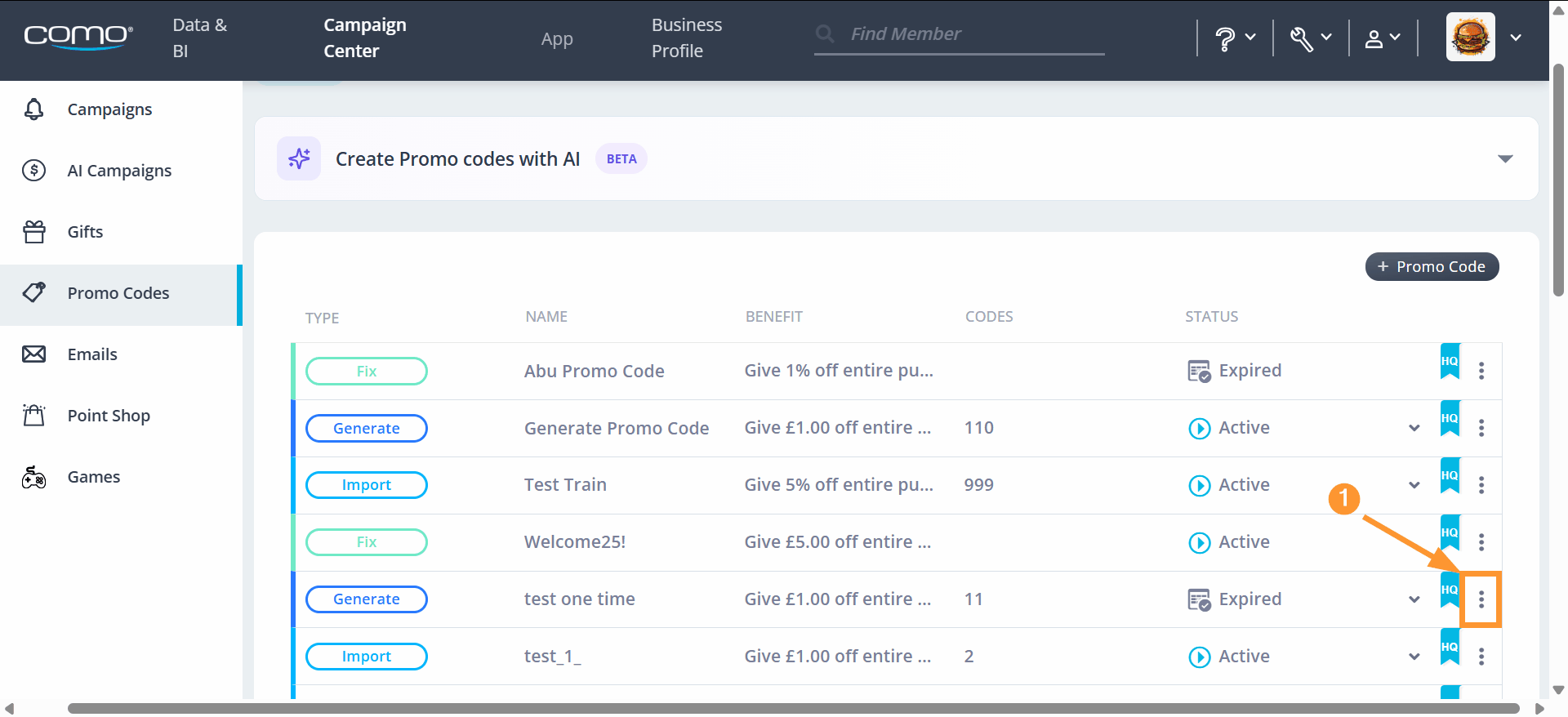Go to AI Campaigns in sidebar

coord(121,171)
